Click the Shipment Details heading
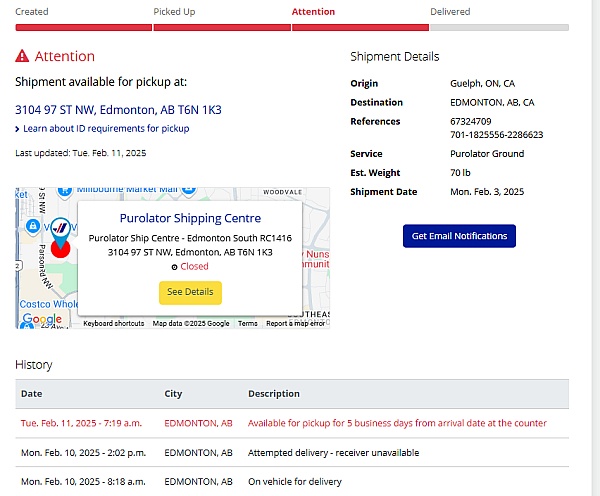 point(395,57)
